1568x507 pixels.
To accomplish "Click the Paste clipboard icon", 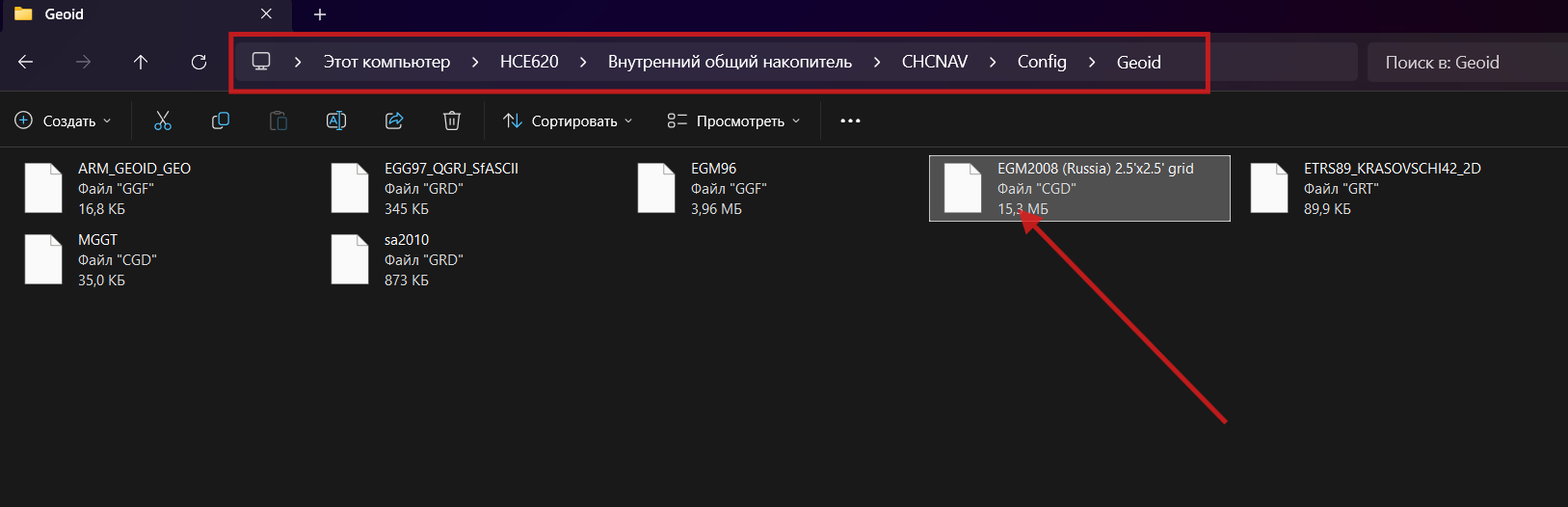I will (x=278, y=120).
